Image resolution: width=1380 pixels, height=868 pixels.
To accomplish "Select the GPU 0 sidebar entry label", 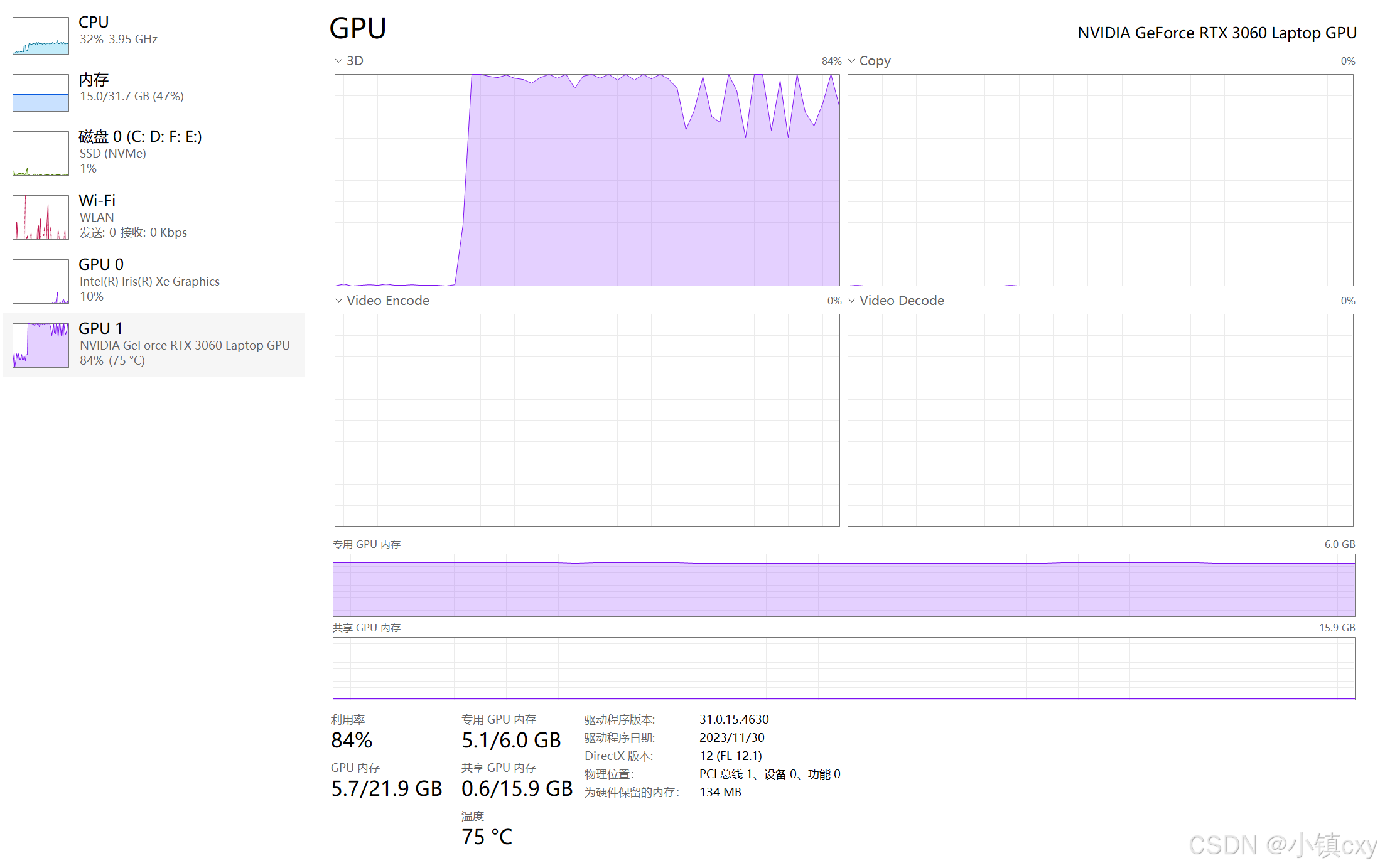I will pos(101,265).
